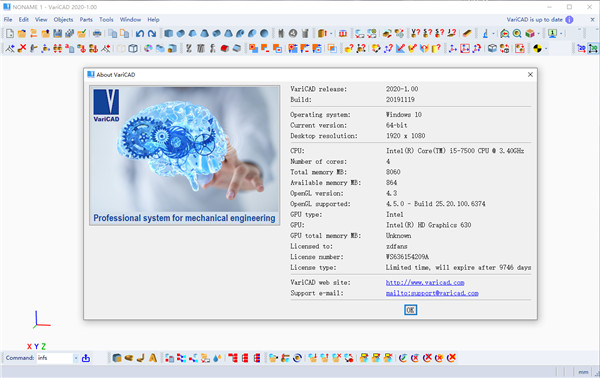
Task: Click OK in About VariCAD dialog
Action: tap(410, 310)
